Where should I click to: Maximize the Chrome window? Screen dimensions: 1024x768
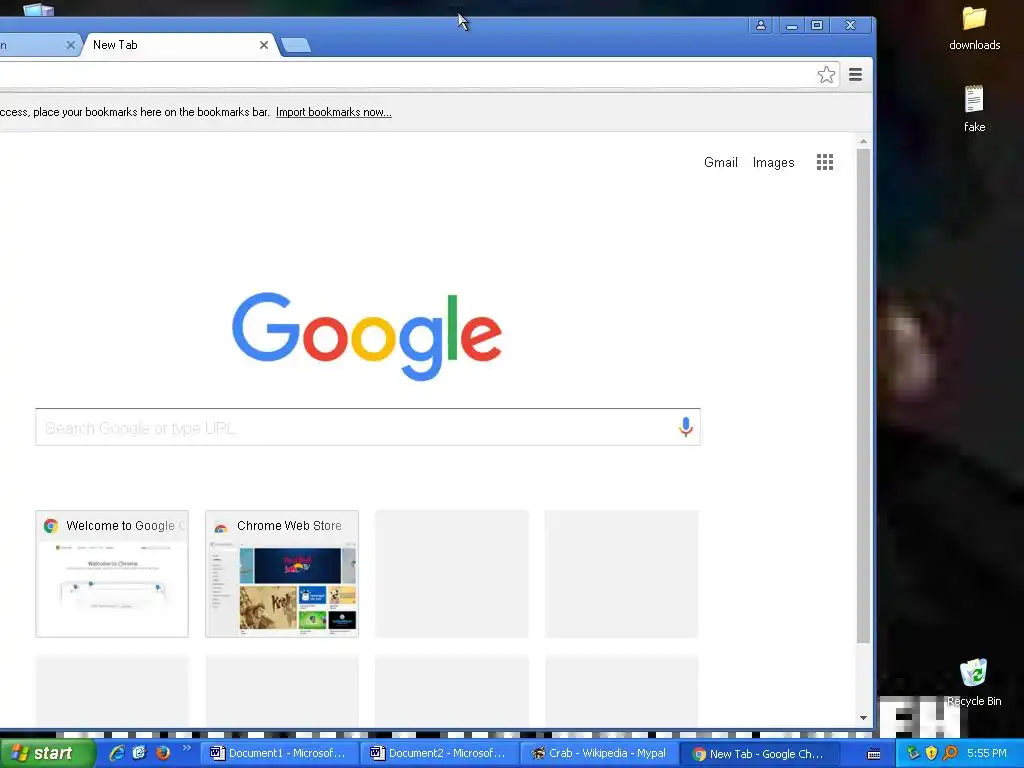pyautogui.click(x=817, y=25)
